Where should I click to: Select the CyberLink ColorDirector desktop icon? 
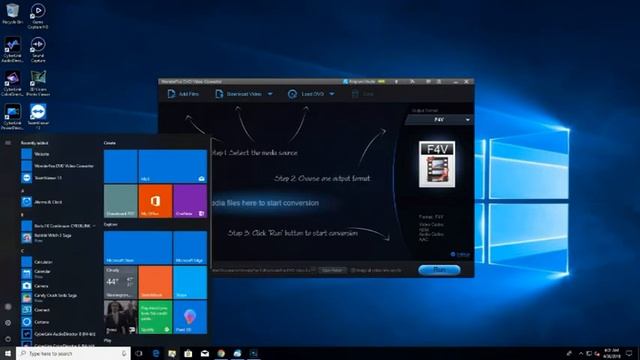(12, 84)
